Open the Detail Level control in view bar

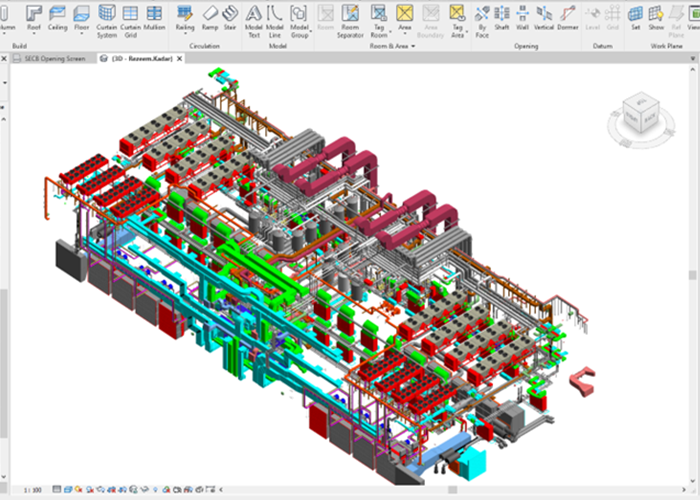57,489
